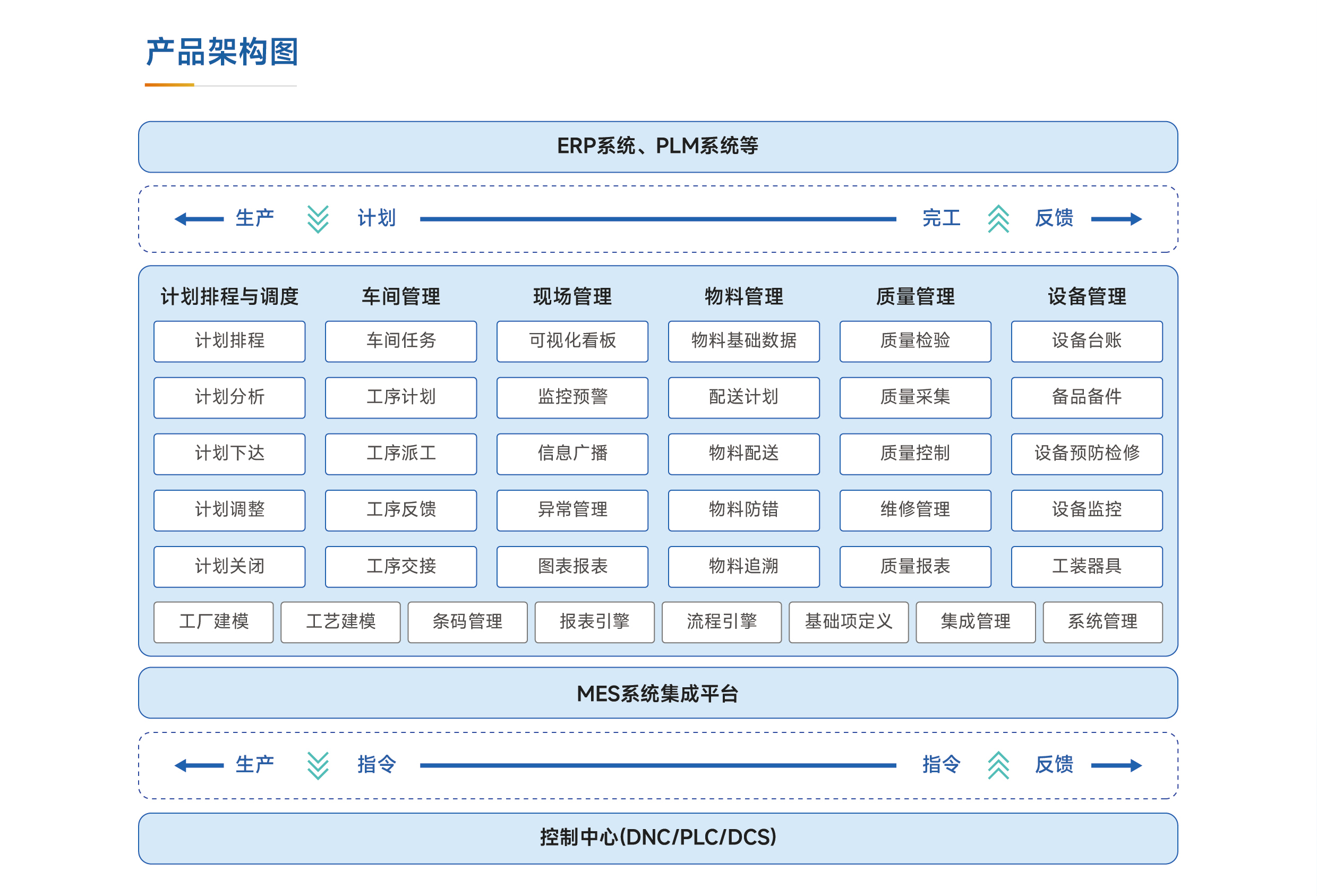Select the 计划排程 module box
This screenshot has width=1317, height=896.
click(229, 341)
